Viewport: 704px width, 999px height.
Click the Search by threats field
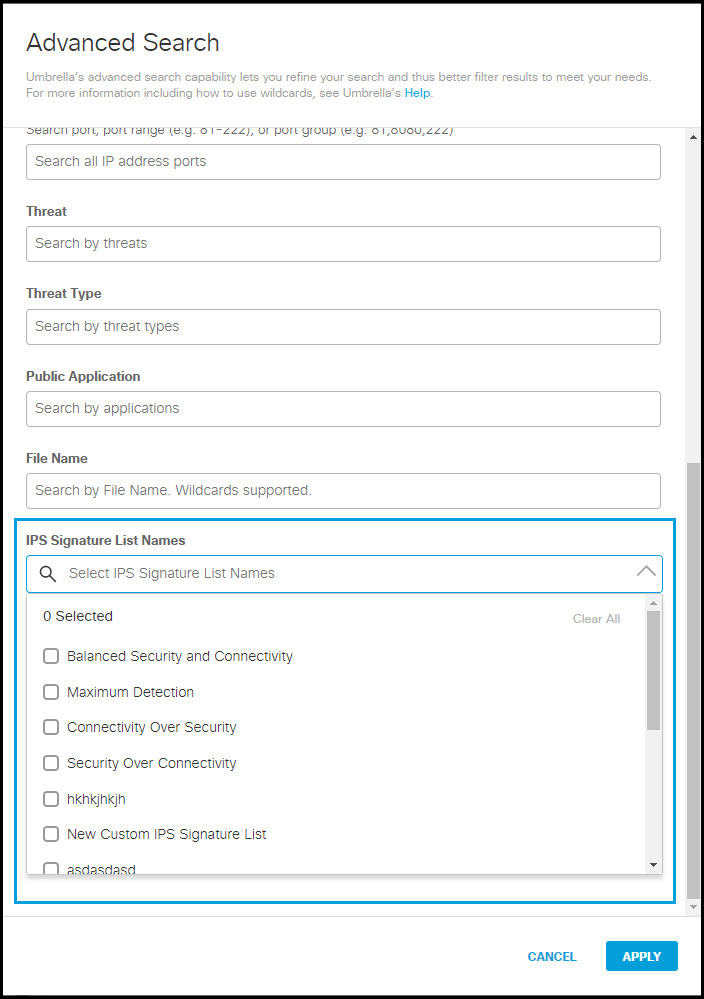pyautogui.click(x=343, y=244)
